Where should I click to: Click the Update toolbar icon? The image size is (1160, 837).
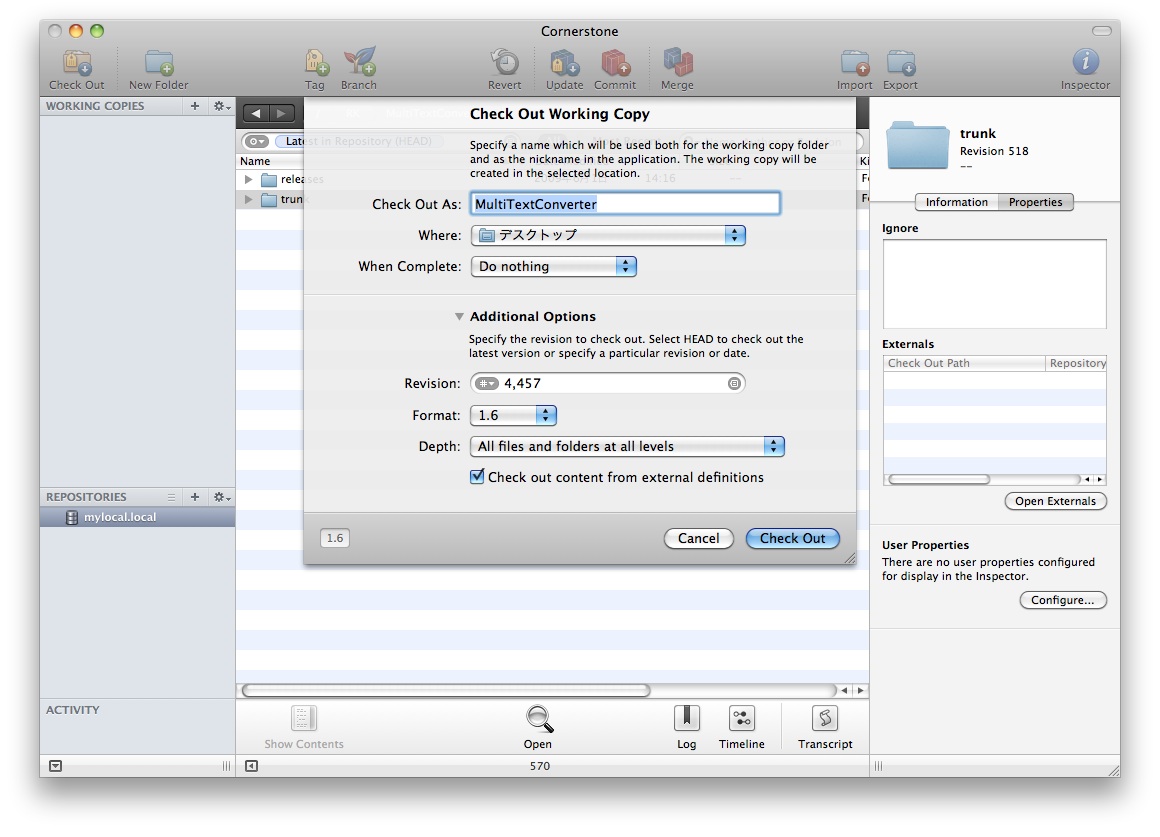coord(564,63)
